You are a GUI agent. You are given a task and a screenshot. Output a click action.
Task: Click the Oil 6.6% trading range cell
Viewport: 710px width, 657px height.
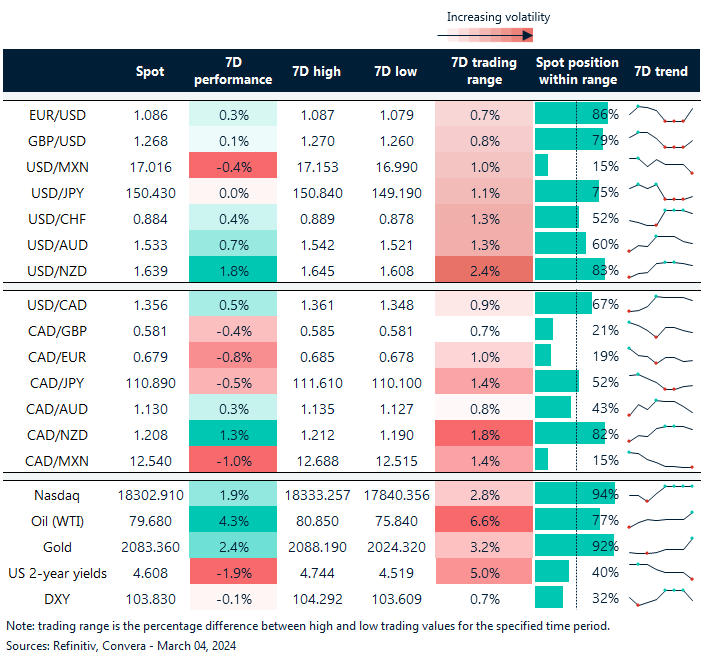click(484, 520)
